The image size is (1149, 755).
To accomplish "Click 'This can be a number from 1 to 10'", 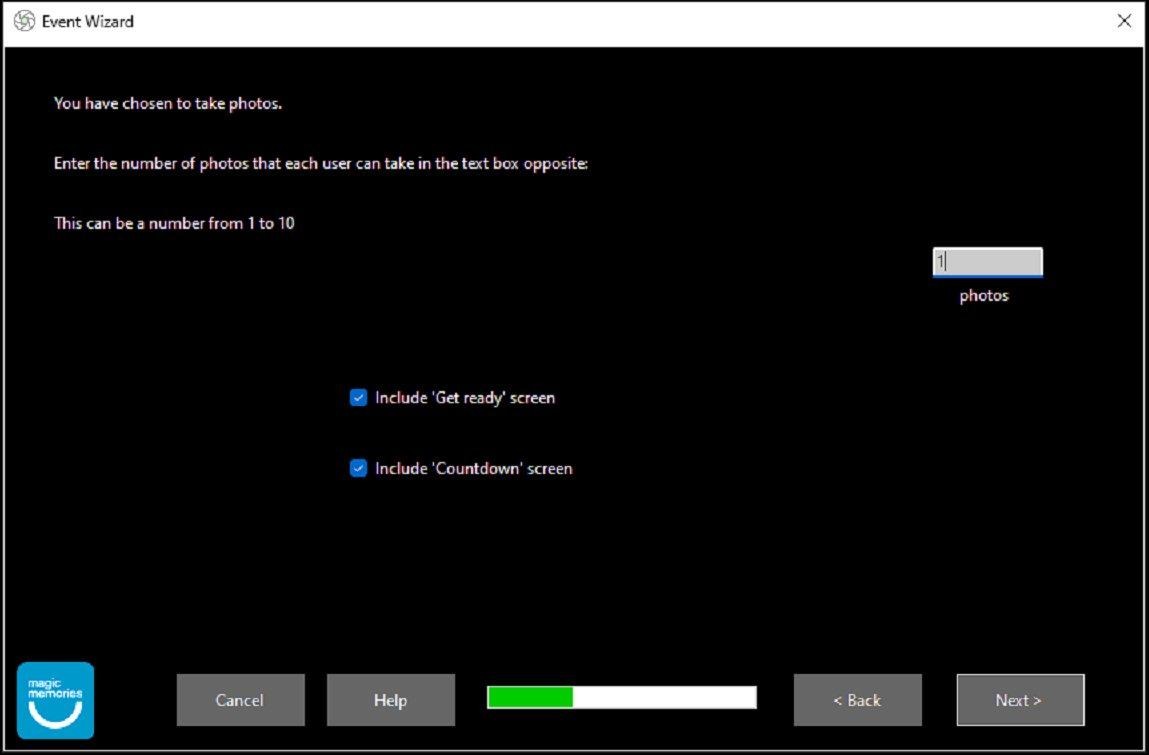I will 174,224.
